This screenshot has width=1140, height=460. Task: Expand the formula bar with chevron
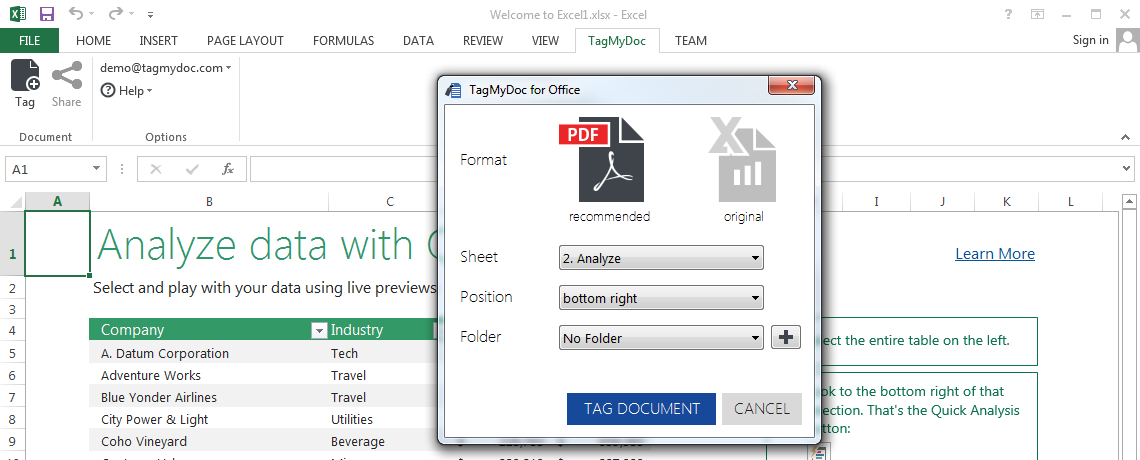[1126, 169]
